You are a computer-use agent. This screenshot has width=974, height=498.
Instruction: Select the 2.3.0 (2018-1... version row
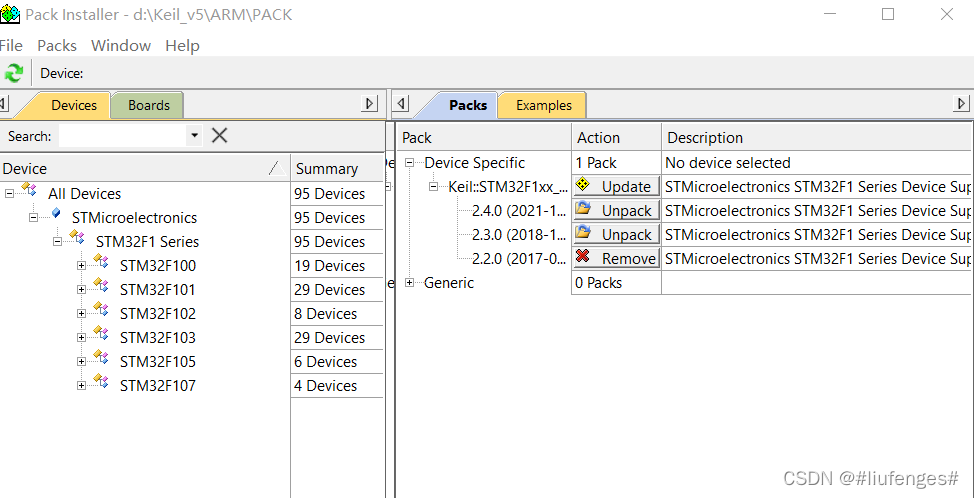(x=519, y=234)
